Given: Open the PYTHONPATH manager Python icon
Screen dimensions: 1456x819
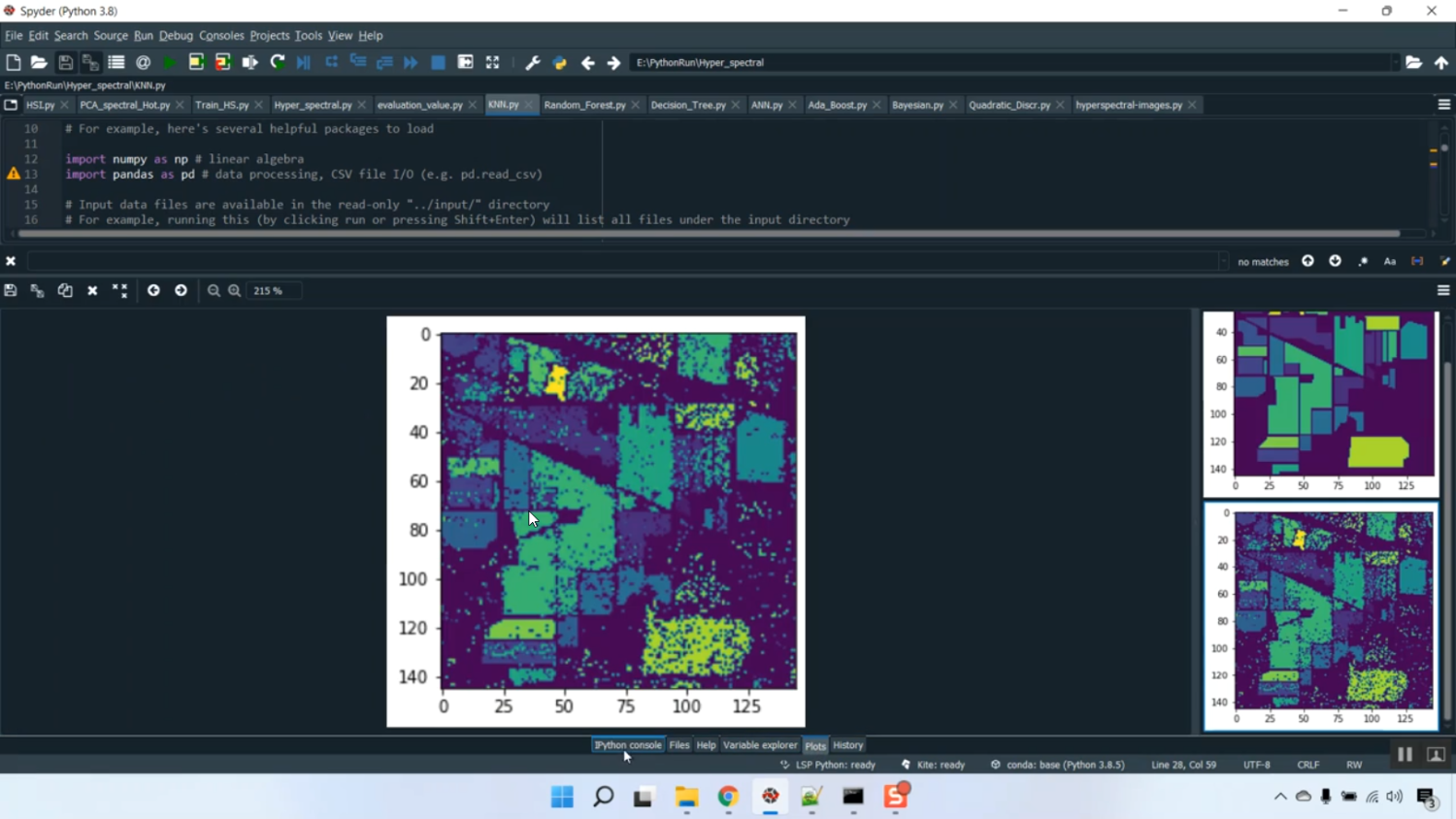Looking at the screenshot, I should coord(559,62).
